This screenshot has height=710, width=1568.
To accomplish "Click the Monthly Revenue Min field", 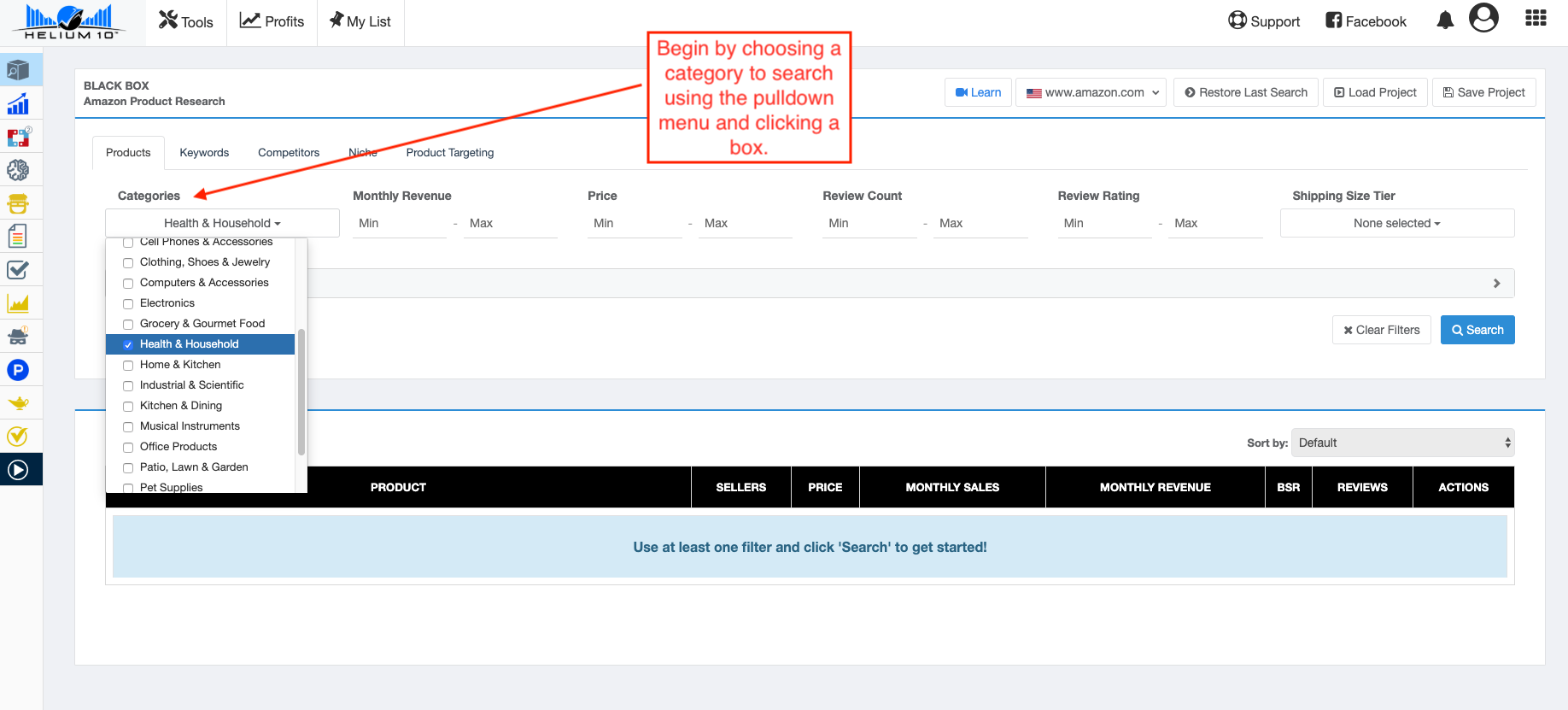I will (400, 223).
